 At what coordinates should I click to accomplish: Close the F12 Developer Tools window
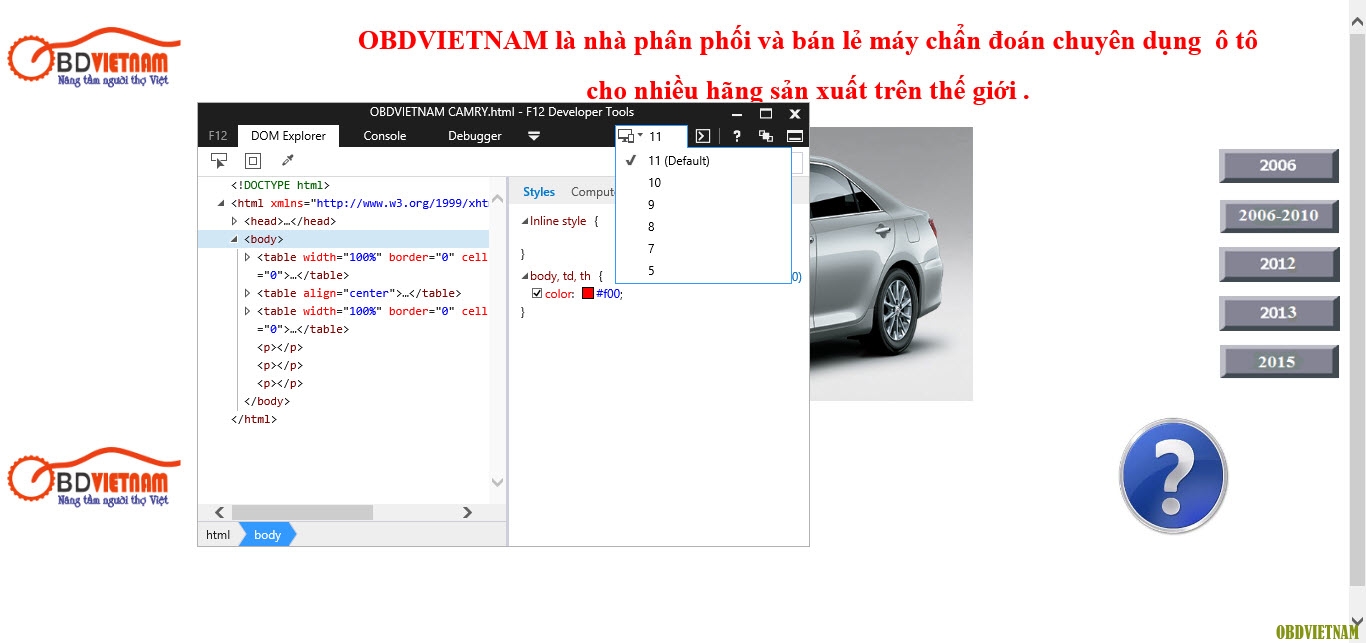point(795,114)
